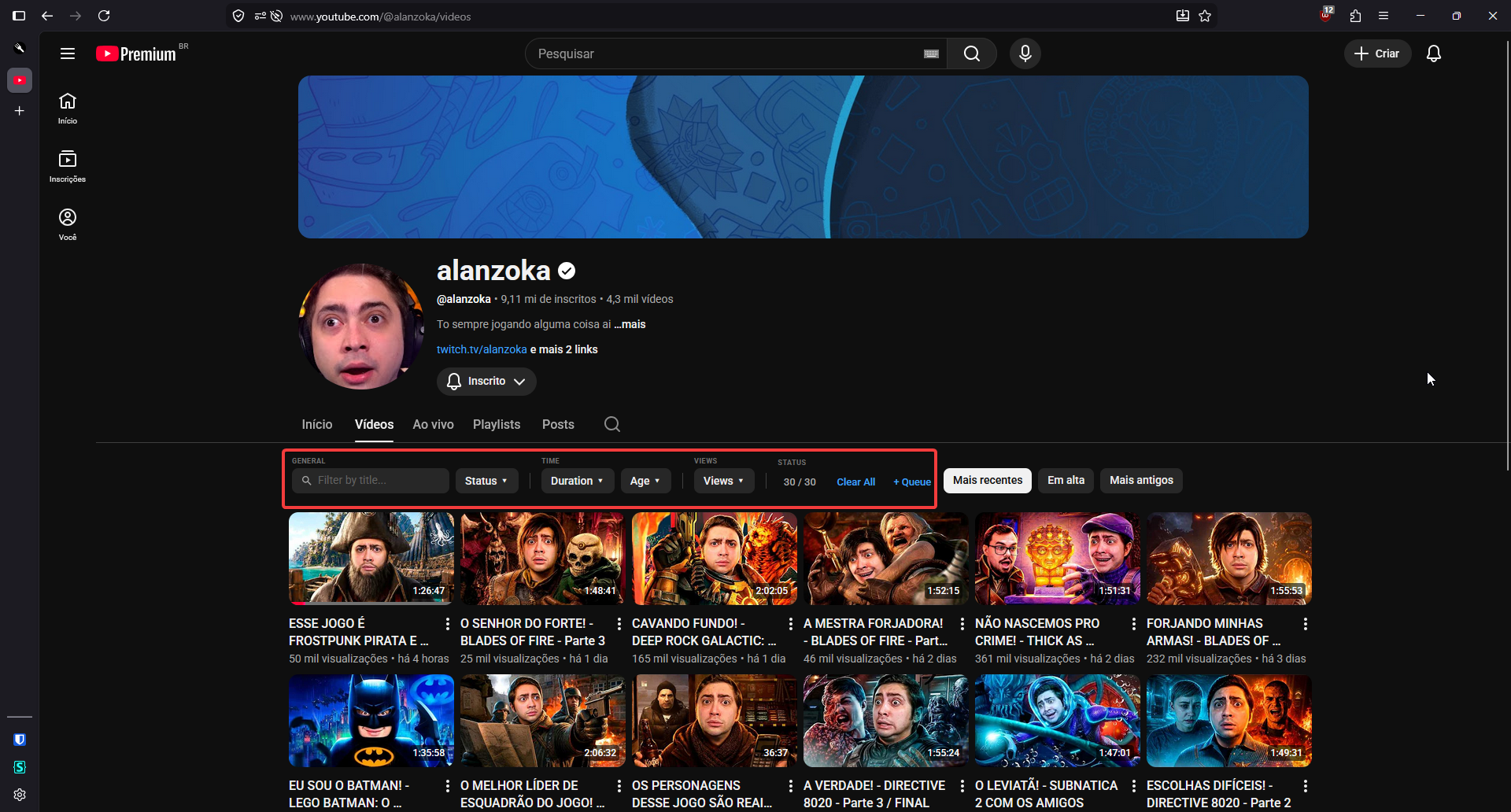Go to Início in the YouTube sidebar
The image size is (1511, 812).
pos(68,109)
